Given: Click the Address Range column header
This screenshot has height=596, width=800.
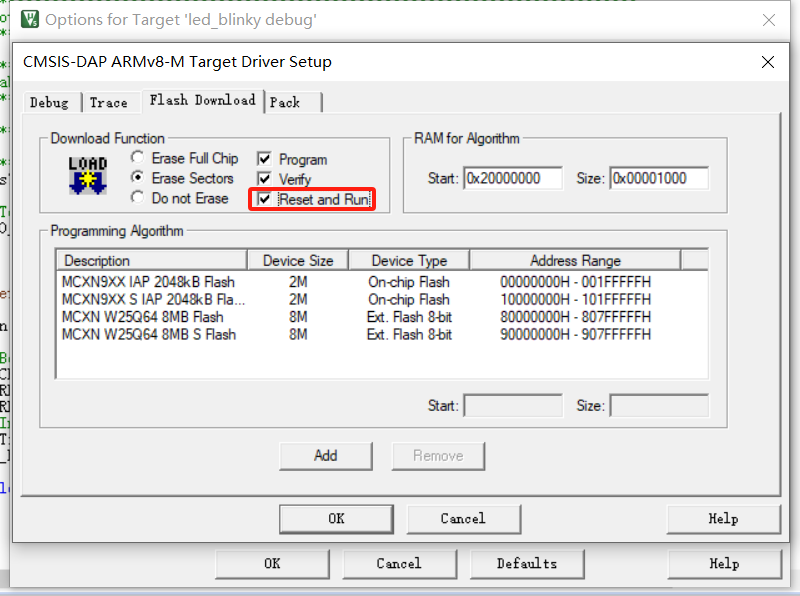Looking at the screenshot, I should [575, 260].
